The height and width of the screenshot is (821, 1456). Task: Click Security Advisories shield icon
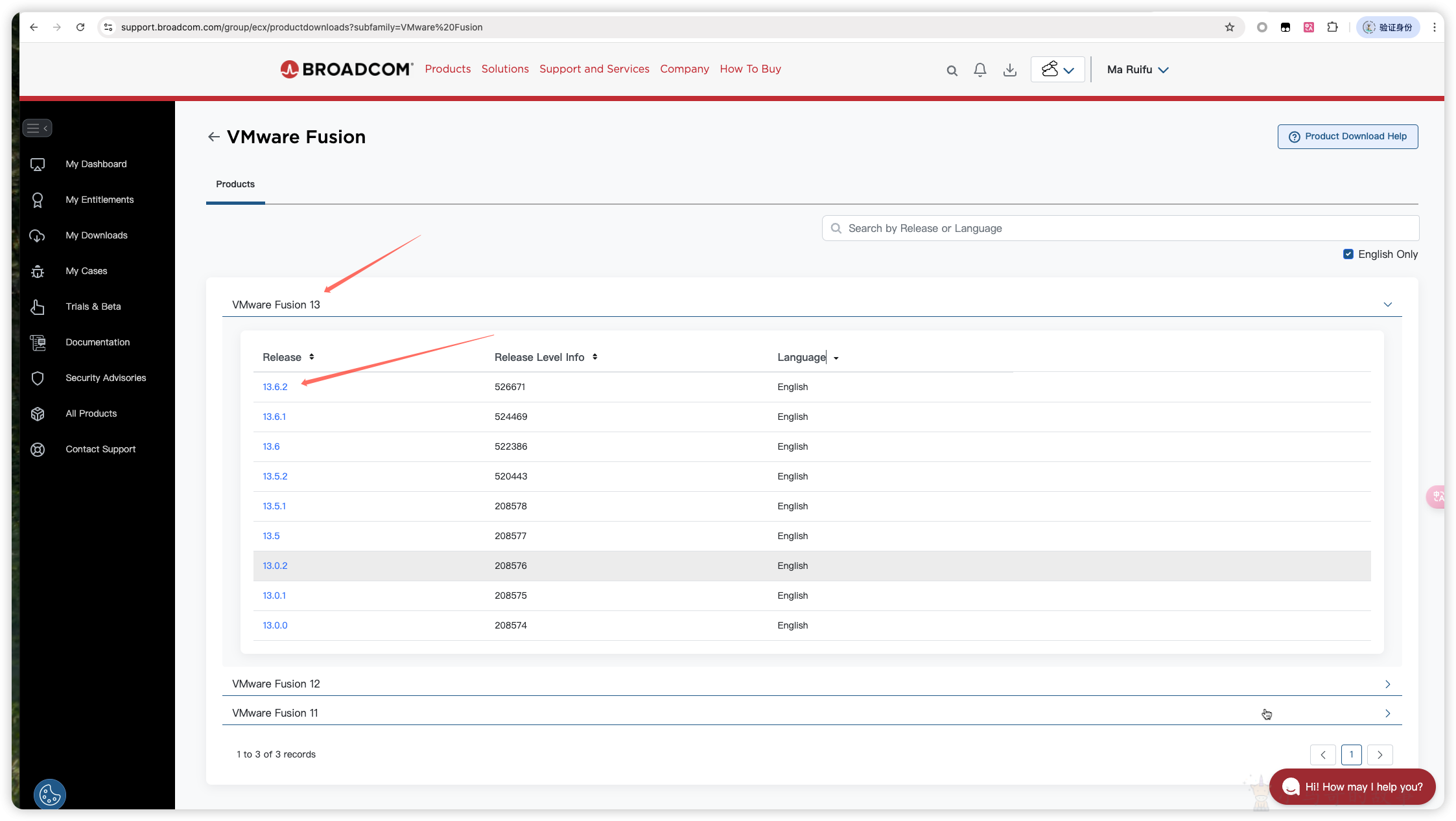click(x=38, y=378)
